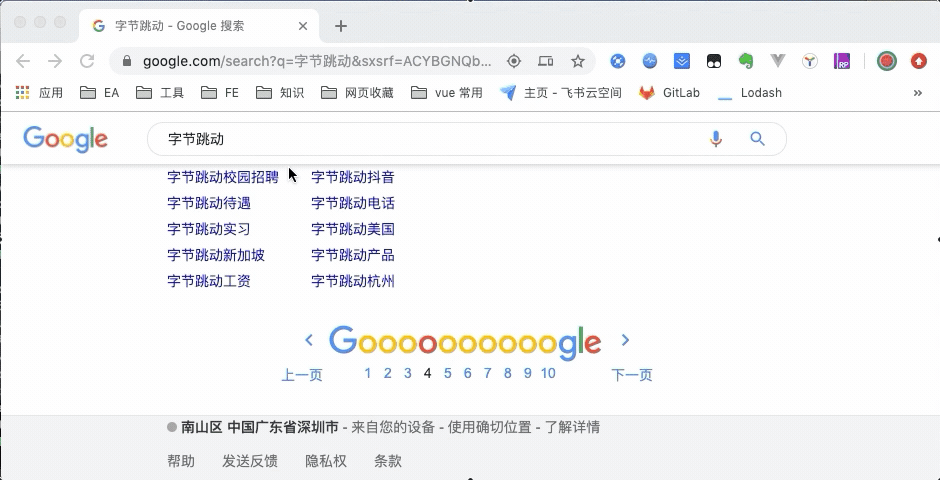Open the apps grid shortcut 应用
Screen dimensions: 940x480
tap(39, 93)
